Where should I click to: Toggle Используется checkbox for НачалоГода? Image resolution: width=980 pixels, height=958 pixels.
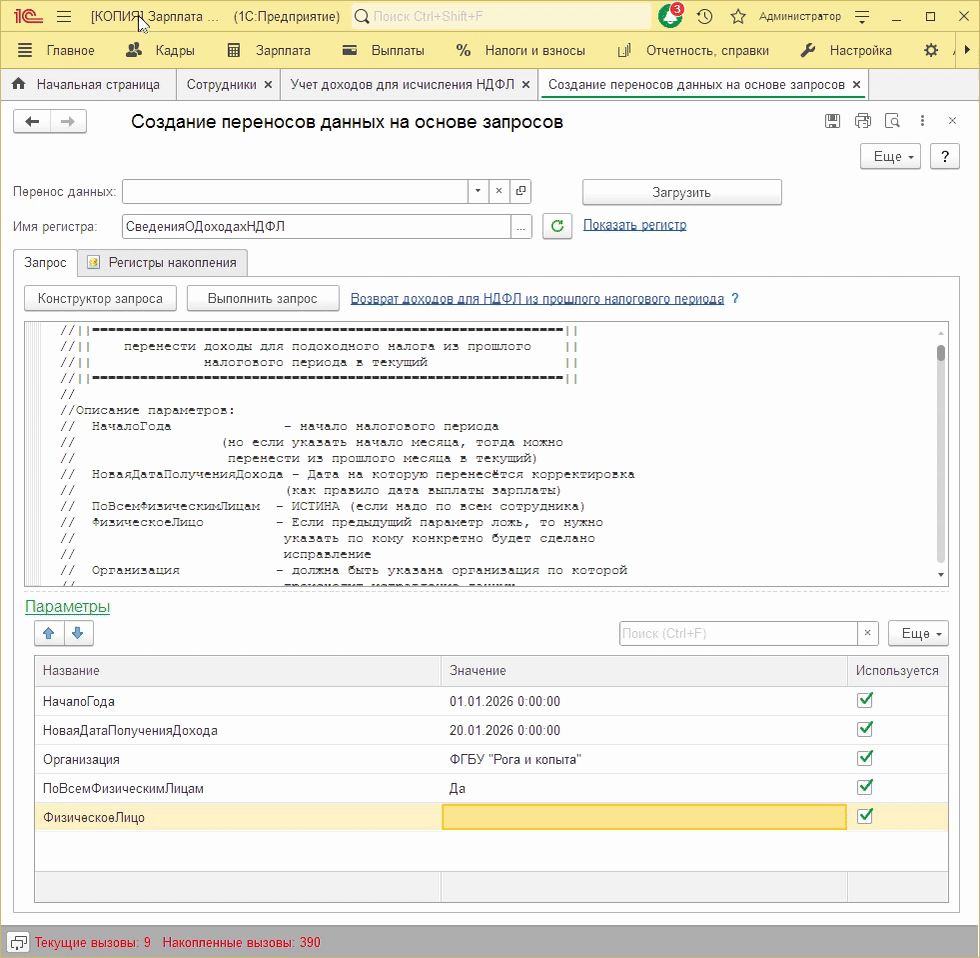865,700
